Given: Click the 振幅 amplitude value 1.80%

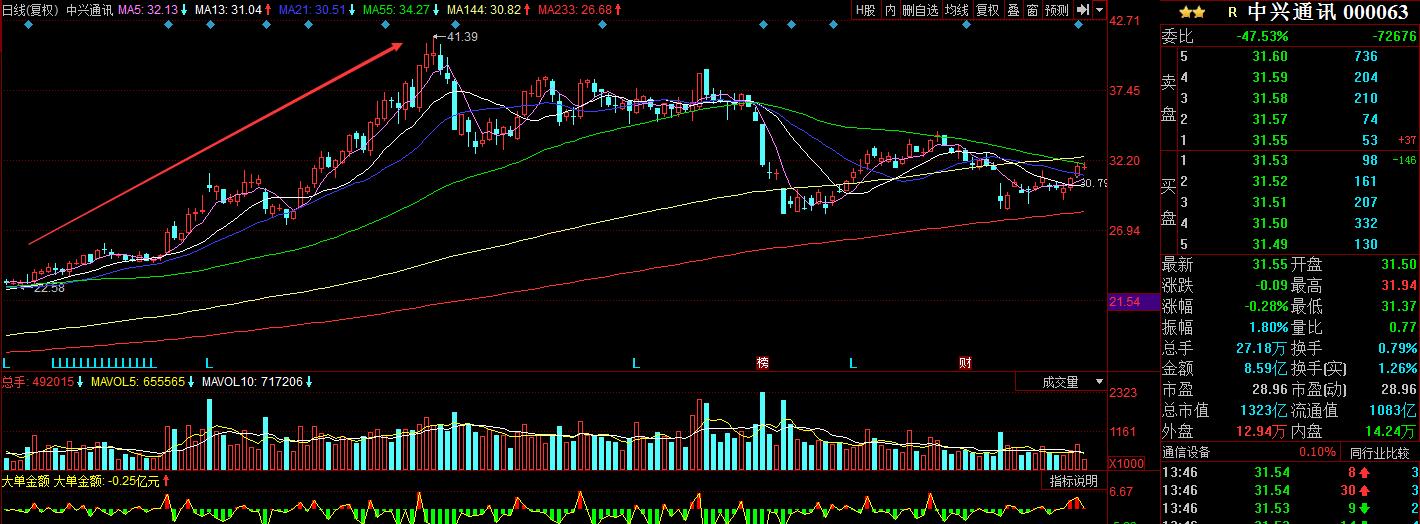Looking at the screenshot, I should [x=1267, y=327].
